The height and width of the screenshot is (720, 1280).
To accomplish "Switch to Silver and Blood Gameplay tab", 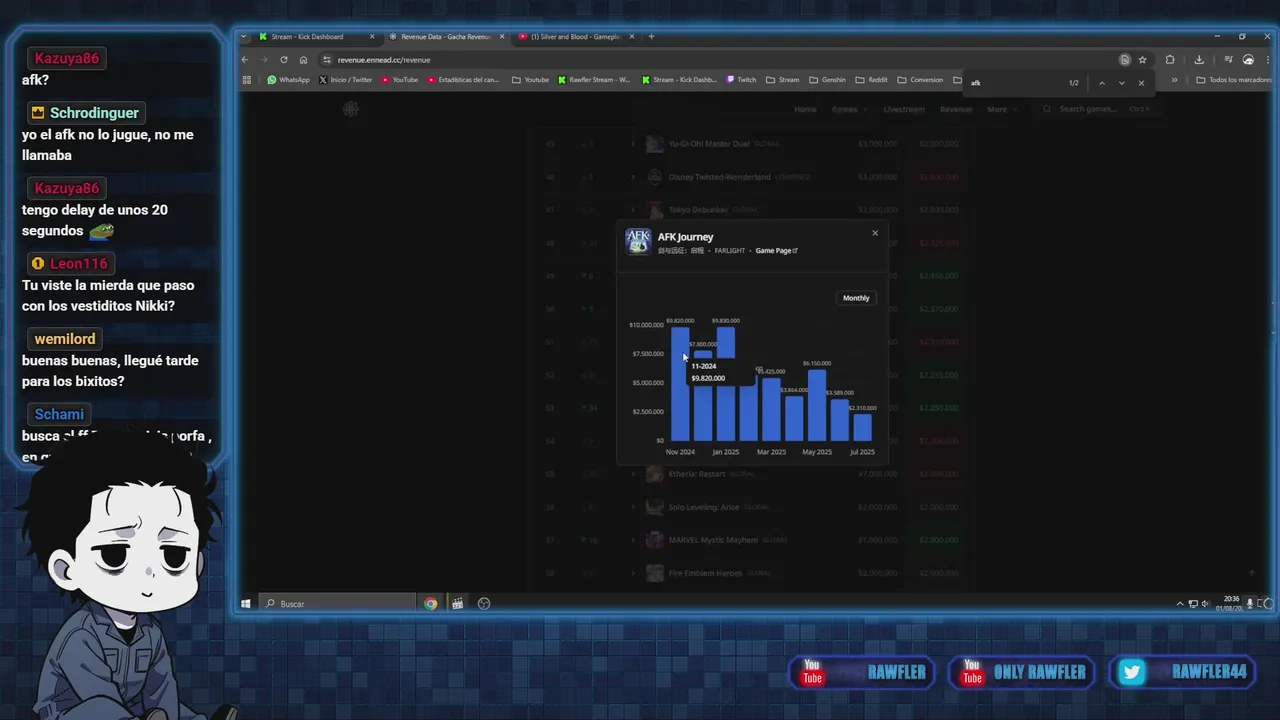I will tap(575, 37).
